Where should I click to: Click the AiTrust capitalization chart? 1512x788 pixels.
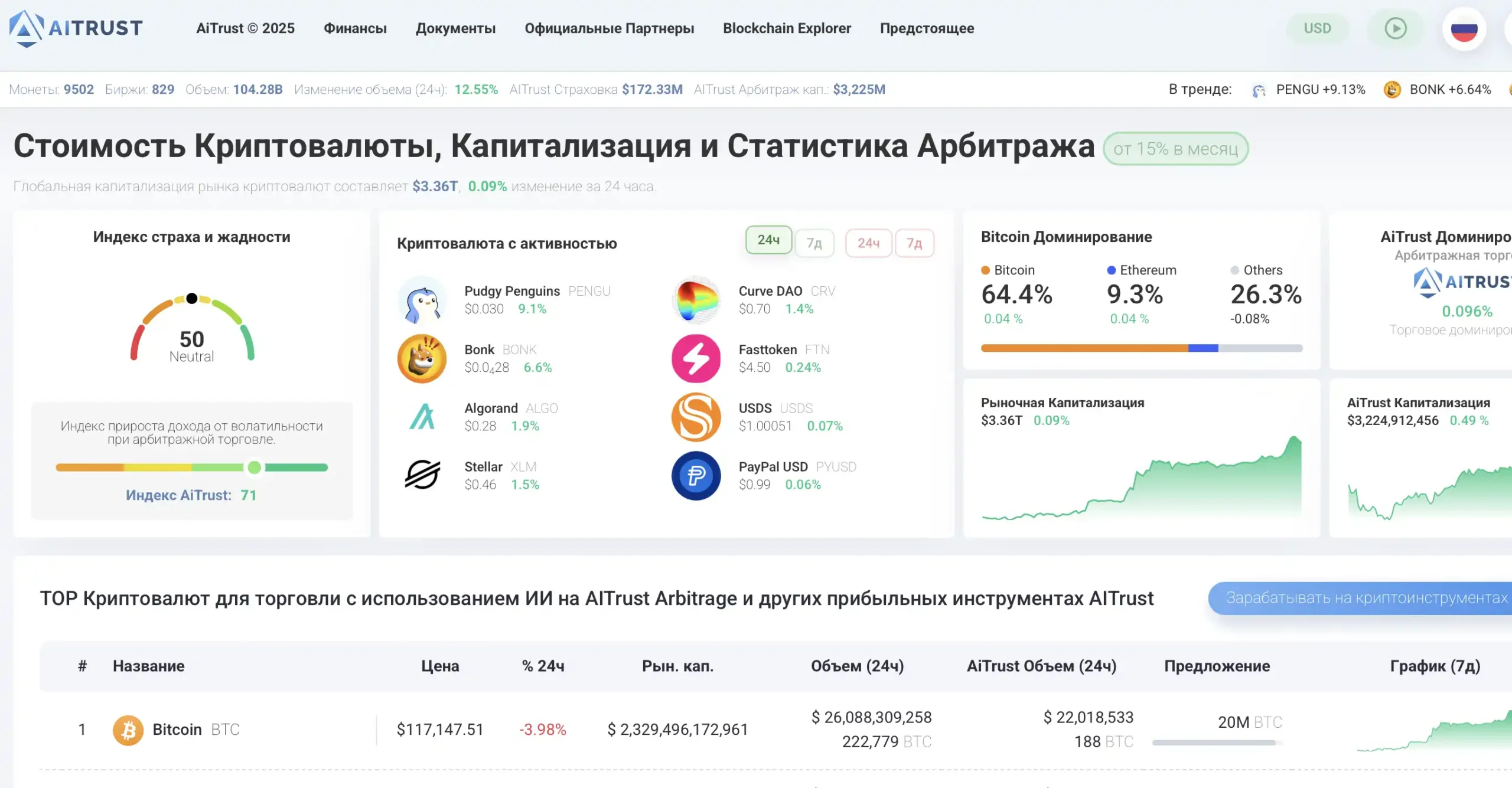pyautogui.click(x=1430, y=492)
